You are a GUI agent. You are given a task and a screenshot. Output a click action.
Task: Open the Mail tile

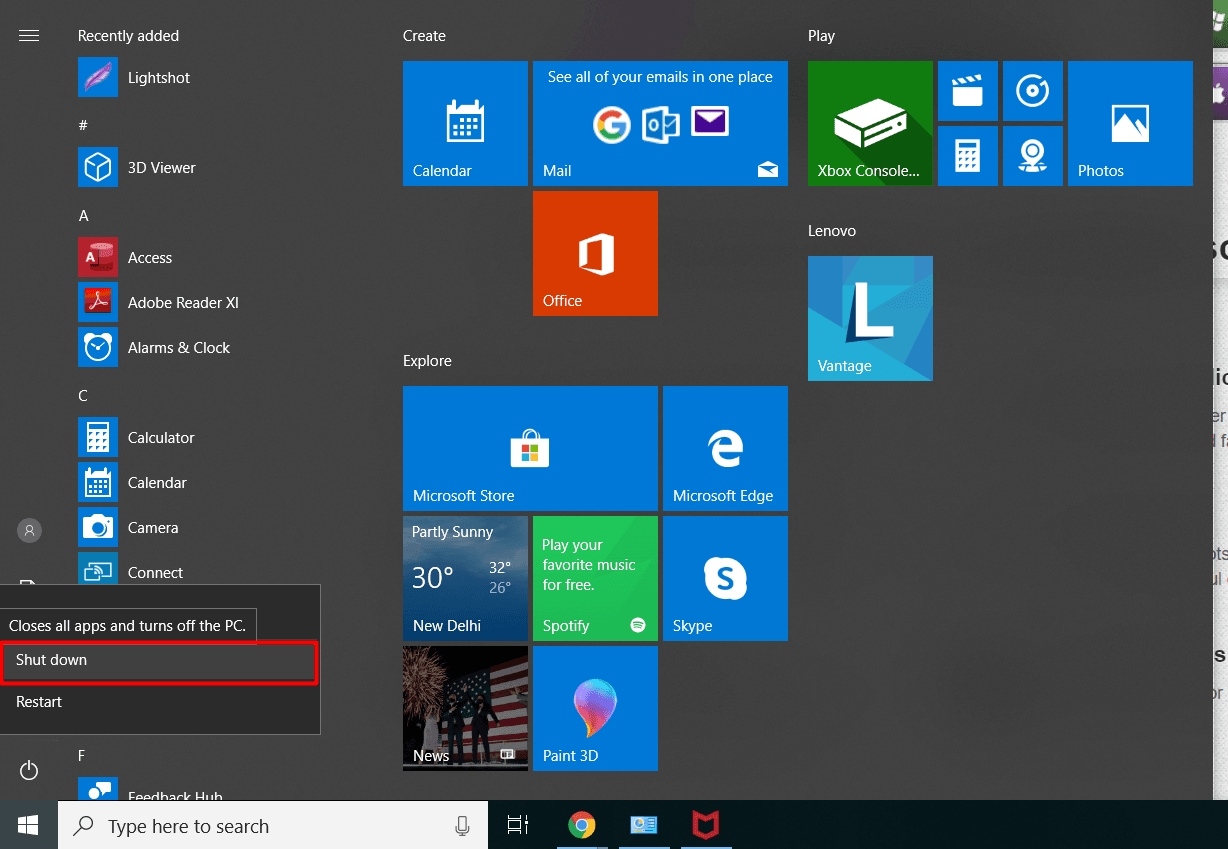pyautogui.click(x=660, y=123)
